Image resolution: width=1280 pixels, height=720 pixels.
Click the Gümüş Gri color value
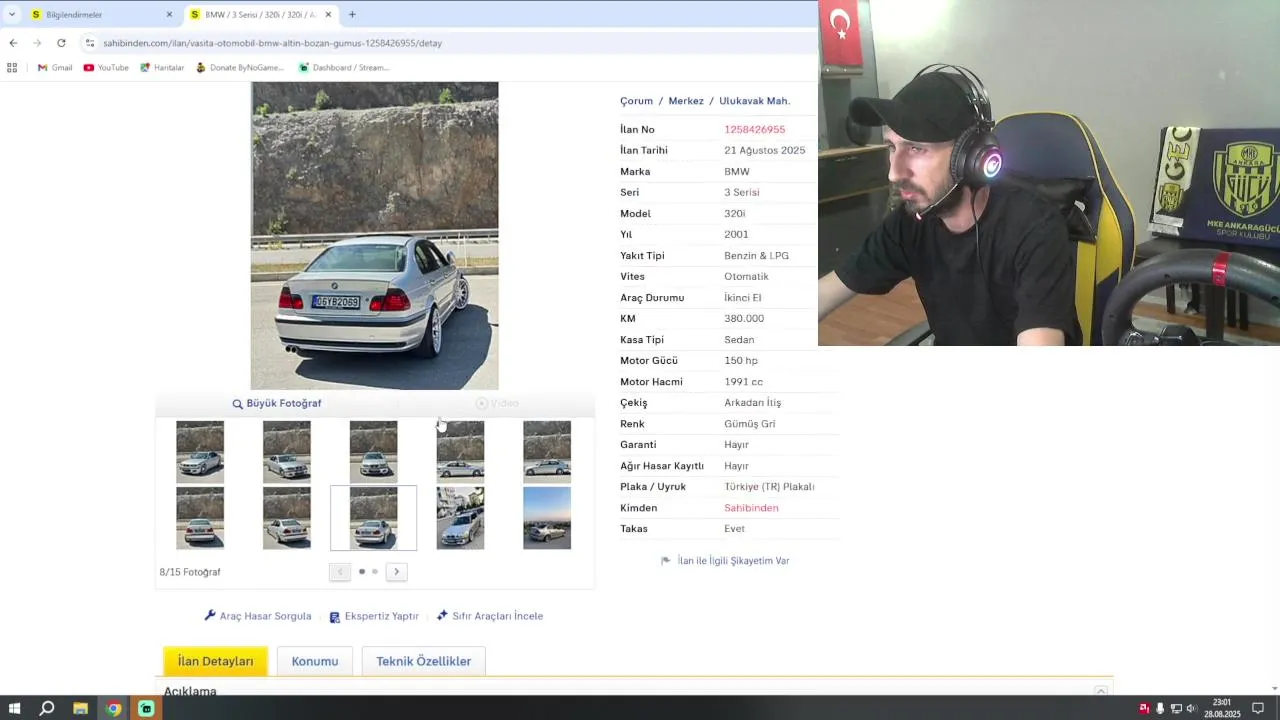tap(750, 424)
